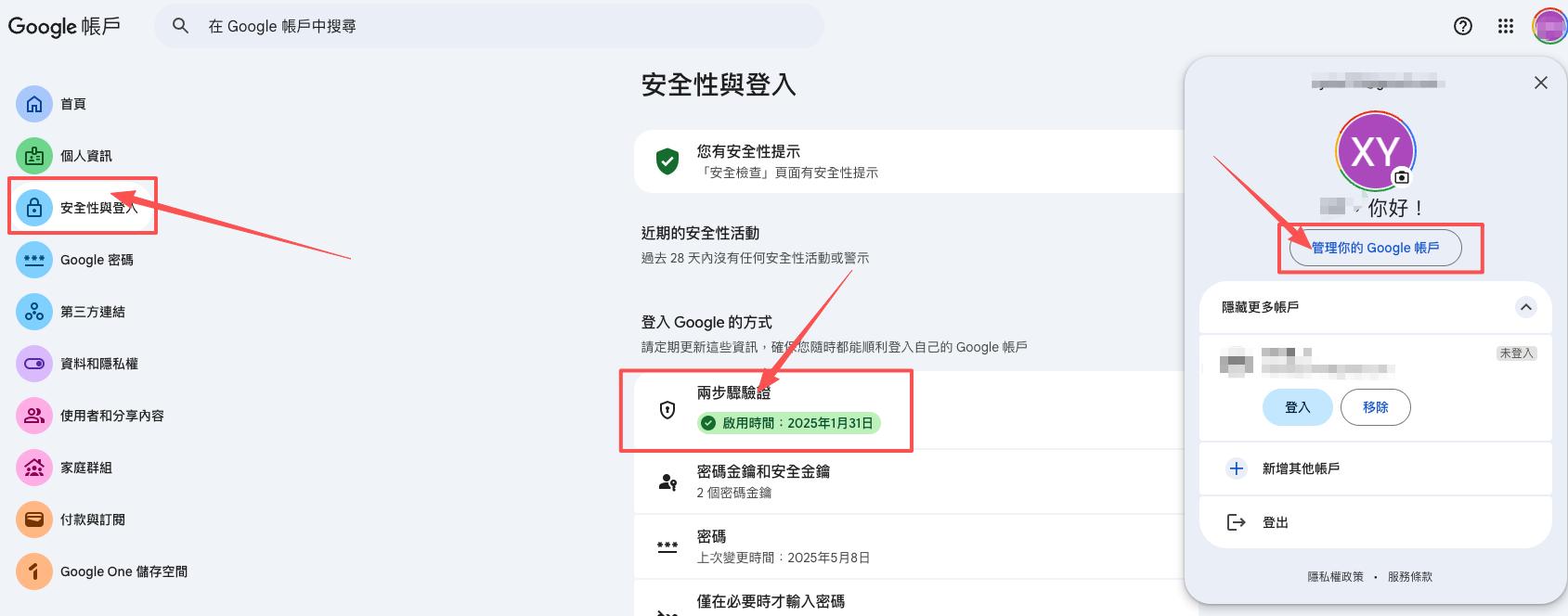
Task: Open the 使用者和分享內容 people icon
Action: (x=34, y=416)
